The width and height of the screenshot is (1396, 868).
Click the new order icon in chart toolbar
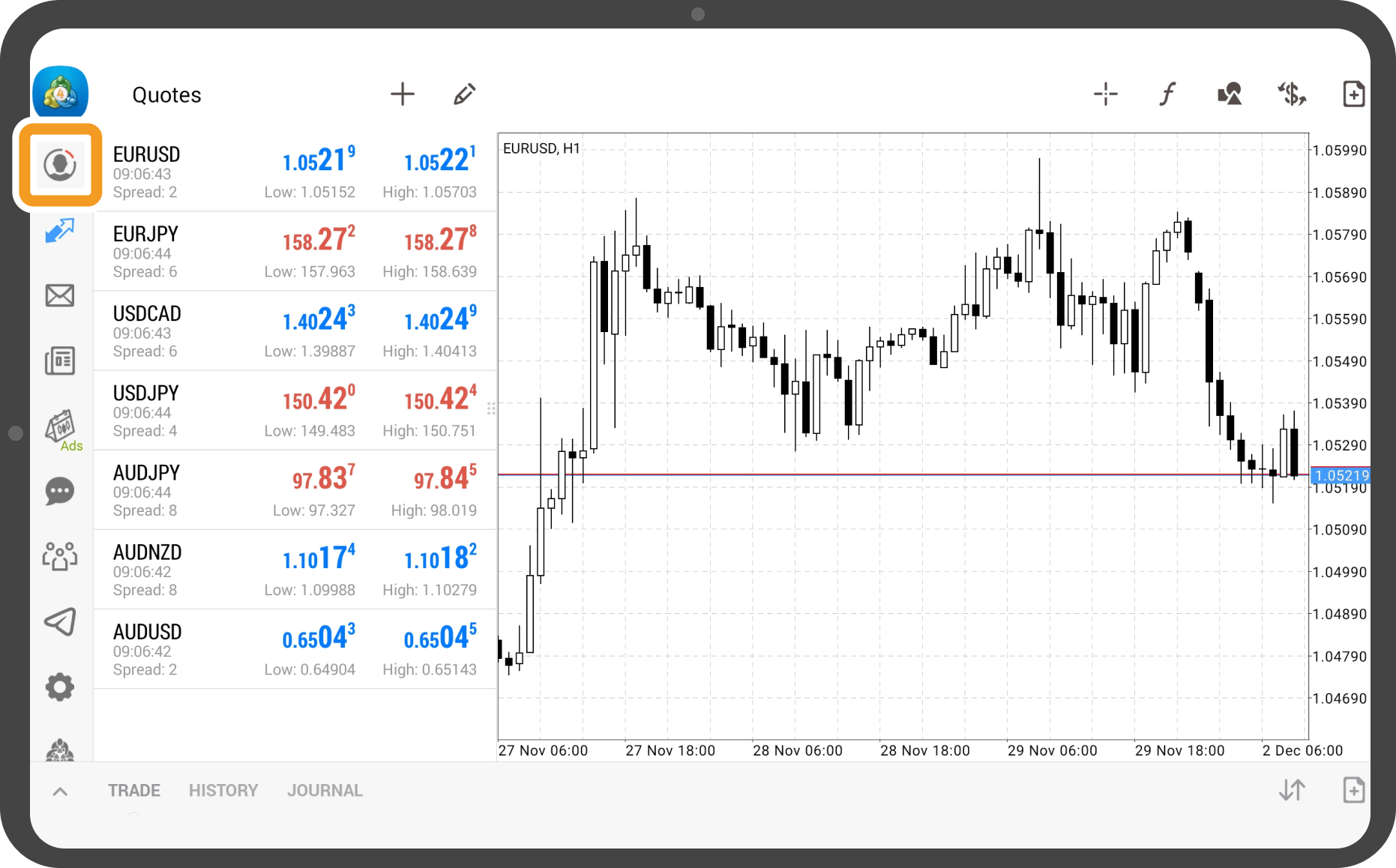point(1353,94)
